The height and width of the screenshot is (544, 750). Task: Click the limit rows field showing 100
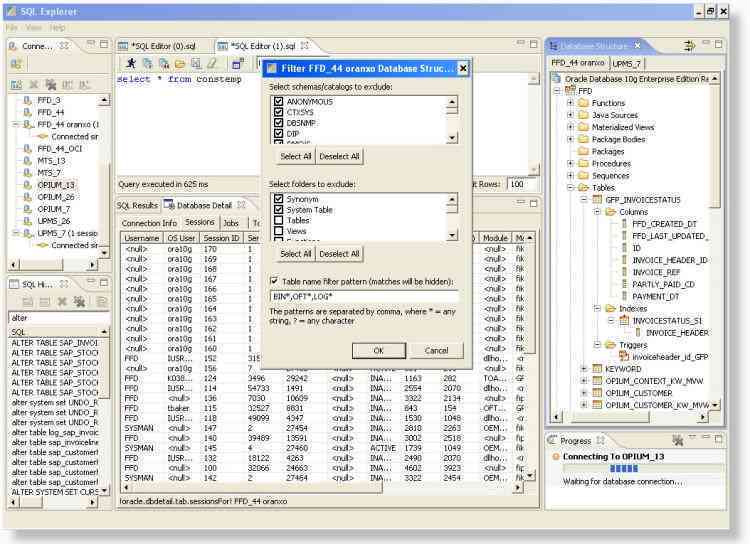(x=521, y=184)
